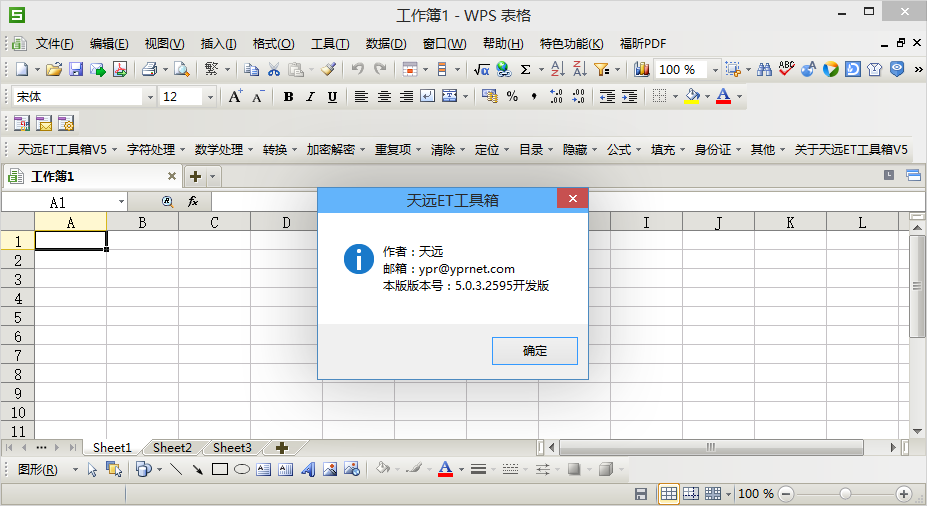Viewport: 927px width, 506px height.
Task: Click the New document icon
Action: coord(22,70)
